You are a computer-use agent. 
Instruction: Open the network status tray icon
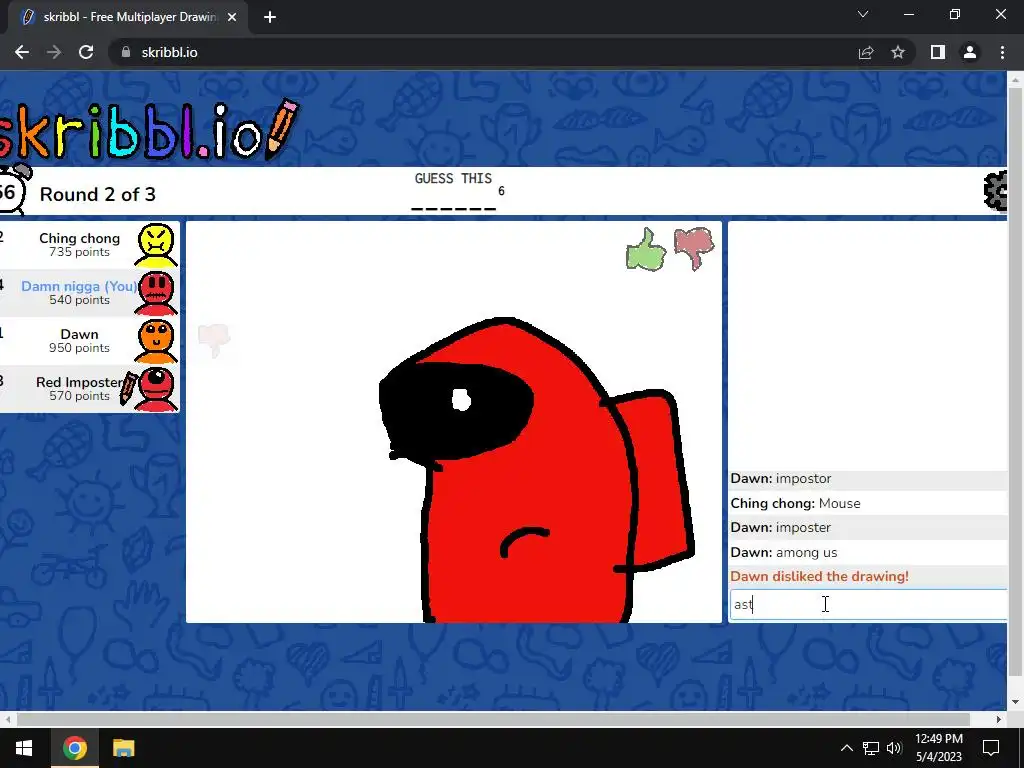click(x=871, y=748)
